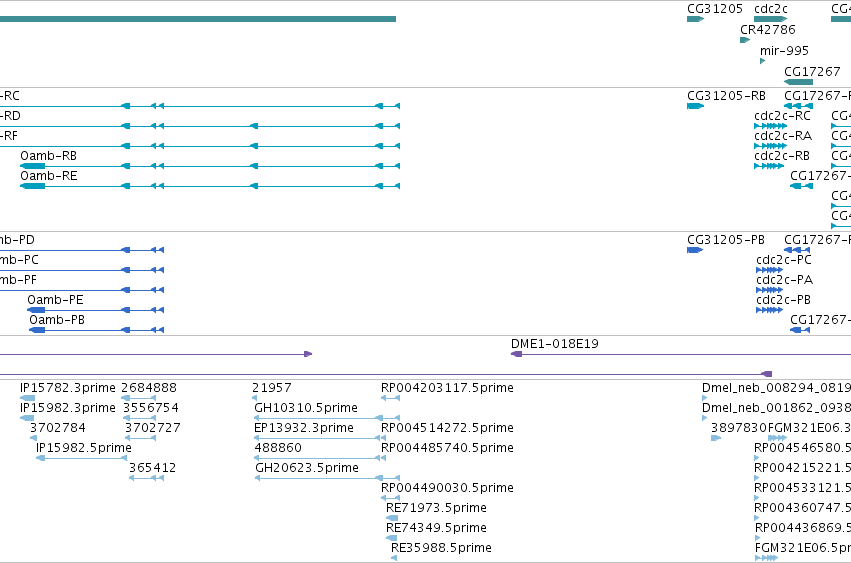Click the IP15982.3prime EST label
The image size is (851, 563).
(67, 408)
